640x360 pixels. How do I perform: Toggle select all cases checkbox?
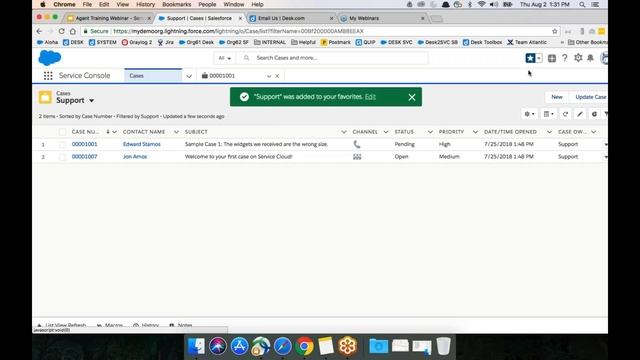(x=62, y=132)
